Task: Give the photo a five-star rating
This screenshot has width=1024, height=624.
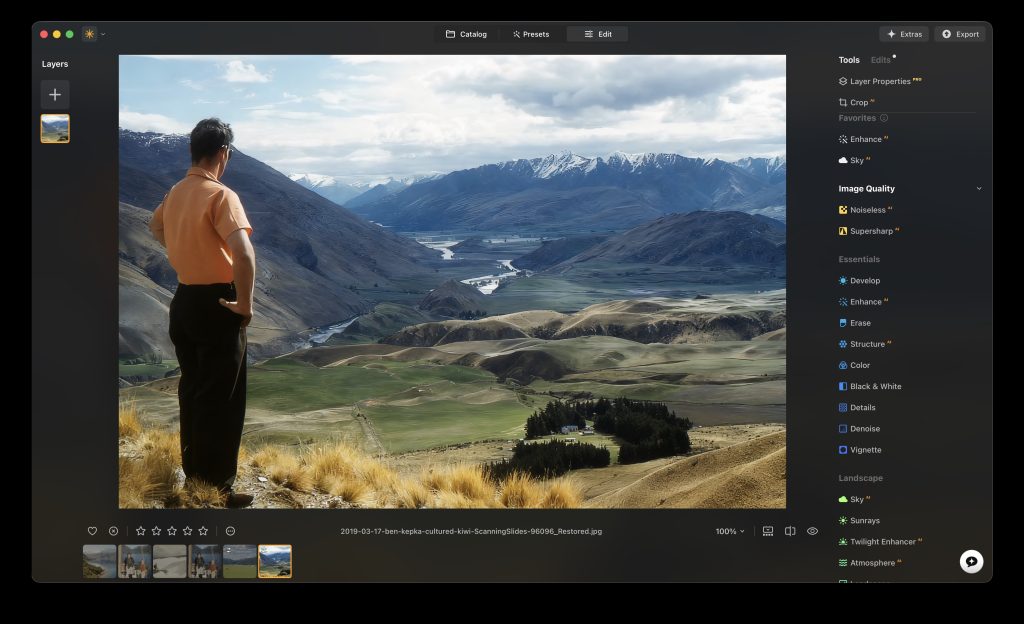Action: (204, 531)
